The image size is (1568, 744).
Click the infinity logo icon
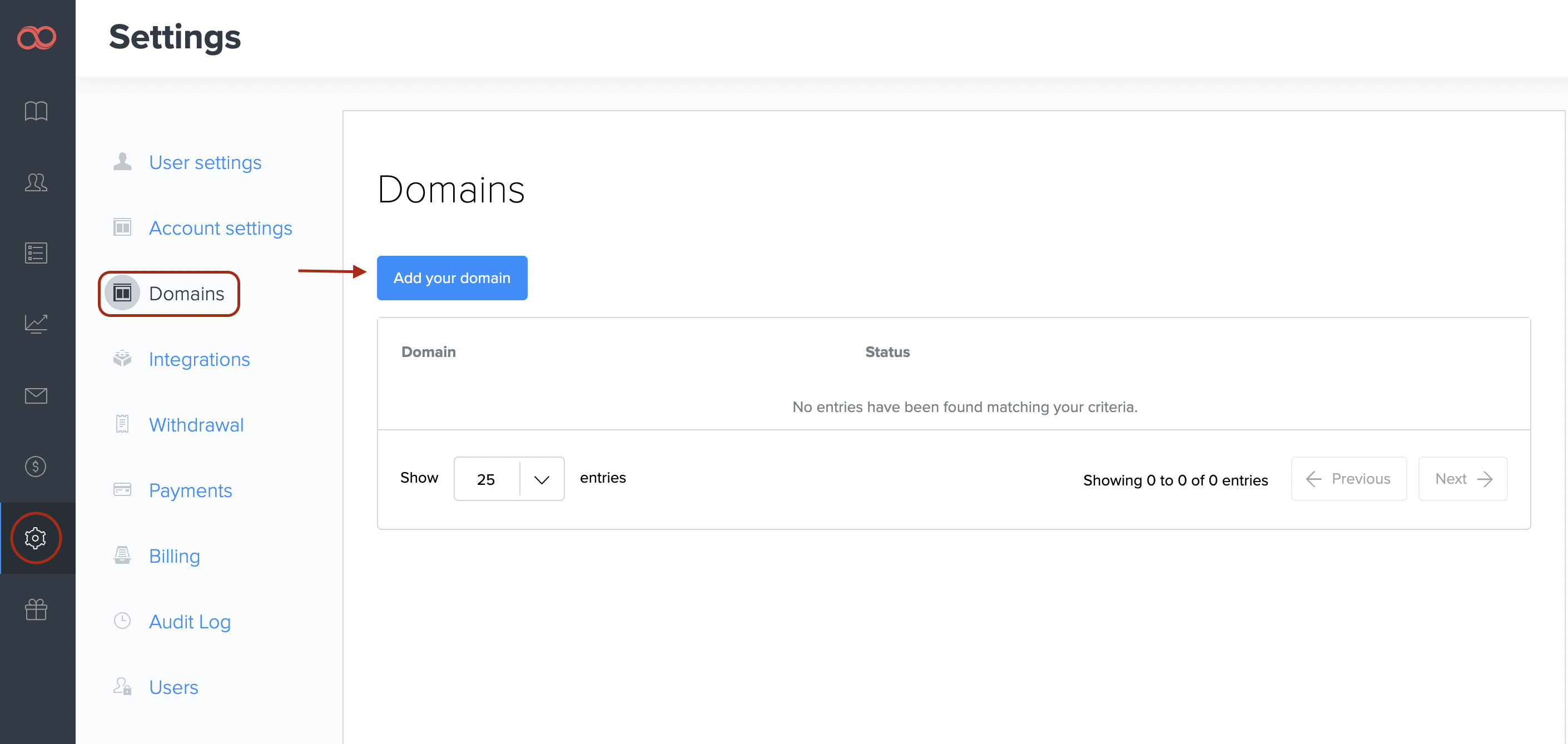tap(37, 38)
